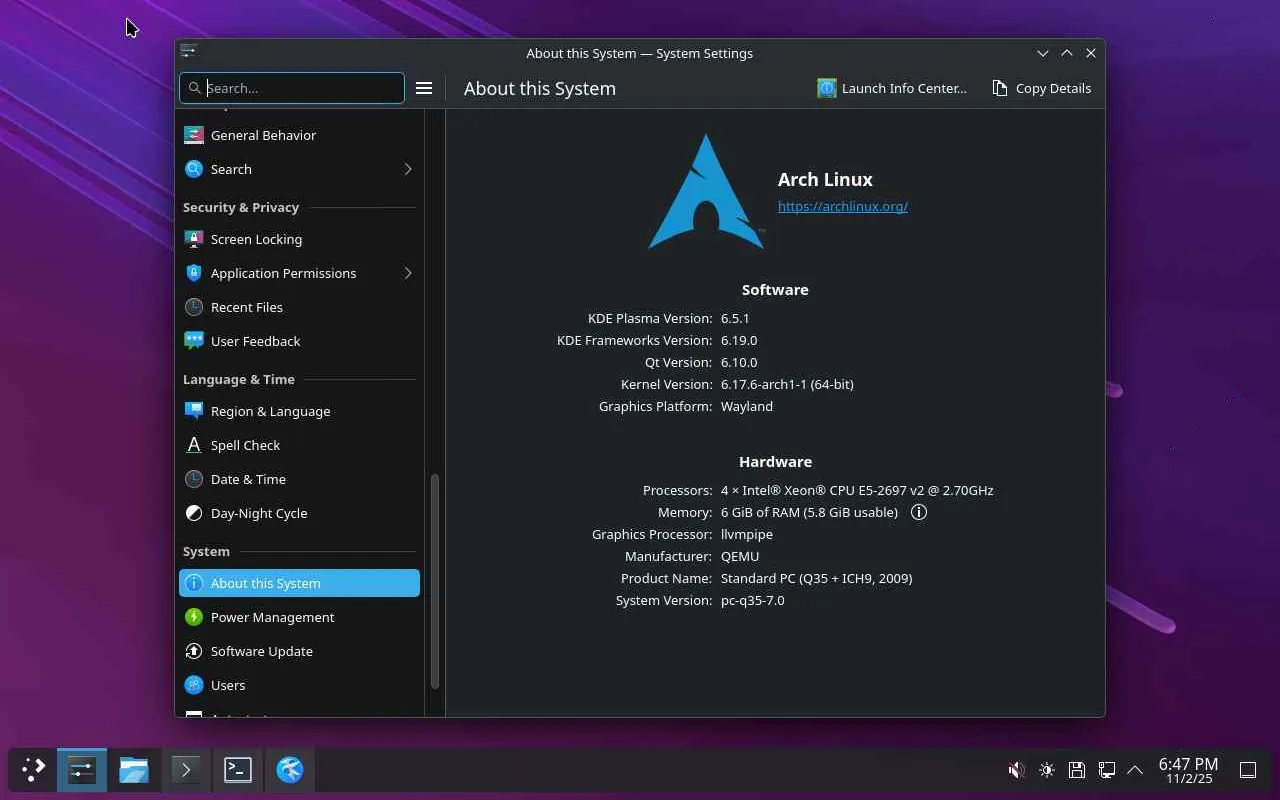Show hidden system tray icons arrow
The width and height of the screenshot is (1280, 800).
pos(1135,770)
